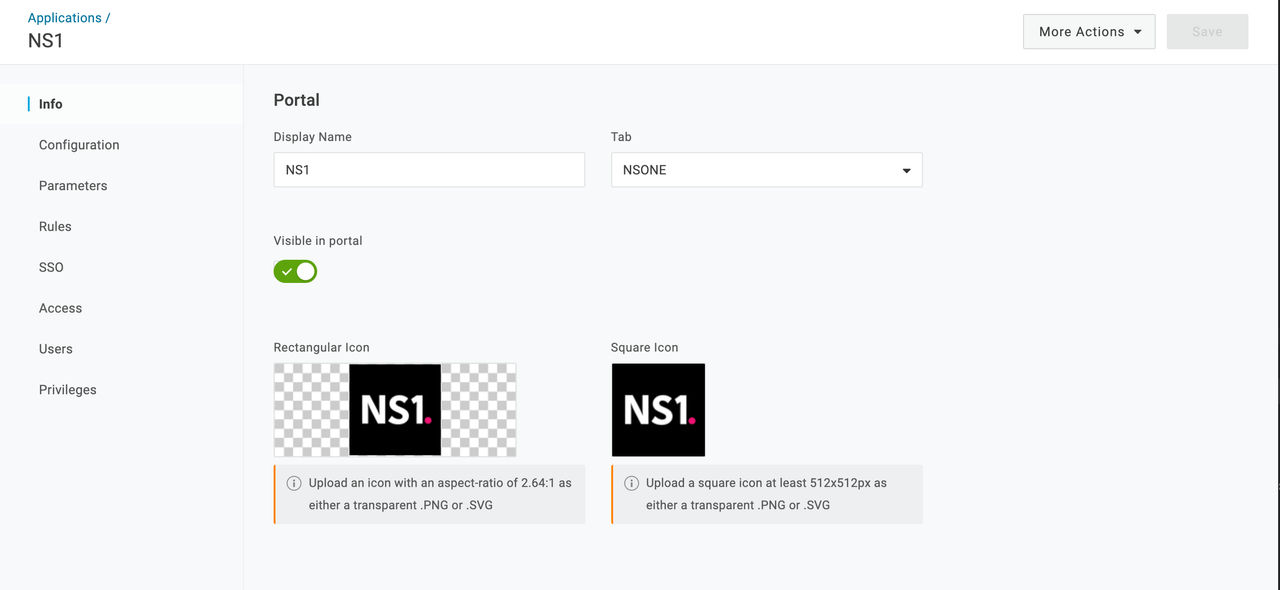
Task: Go to Applications breadcrumb link
Action: coord(65,18)
